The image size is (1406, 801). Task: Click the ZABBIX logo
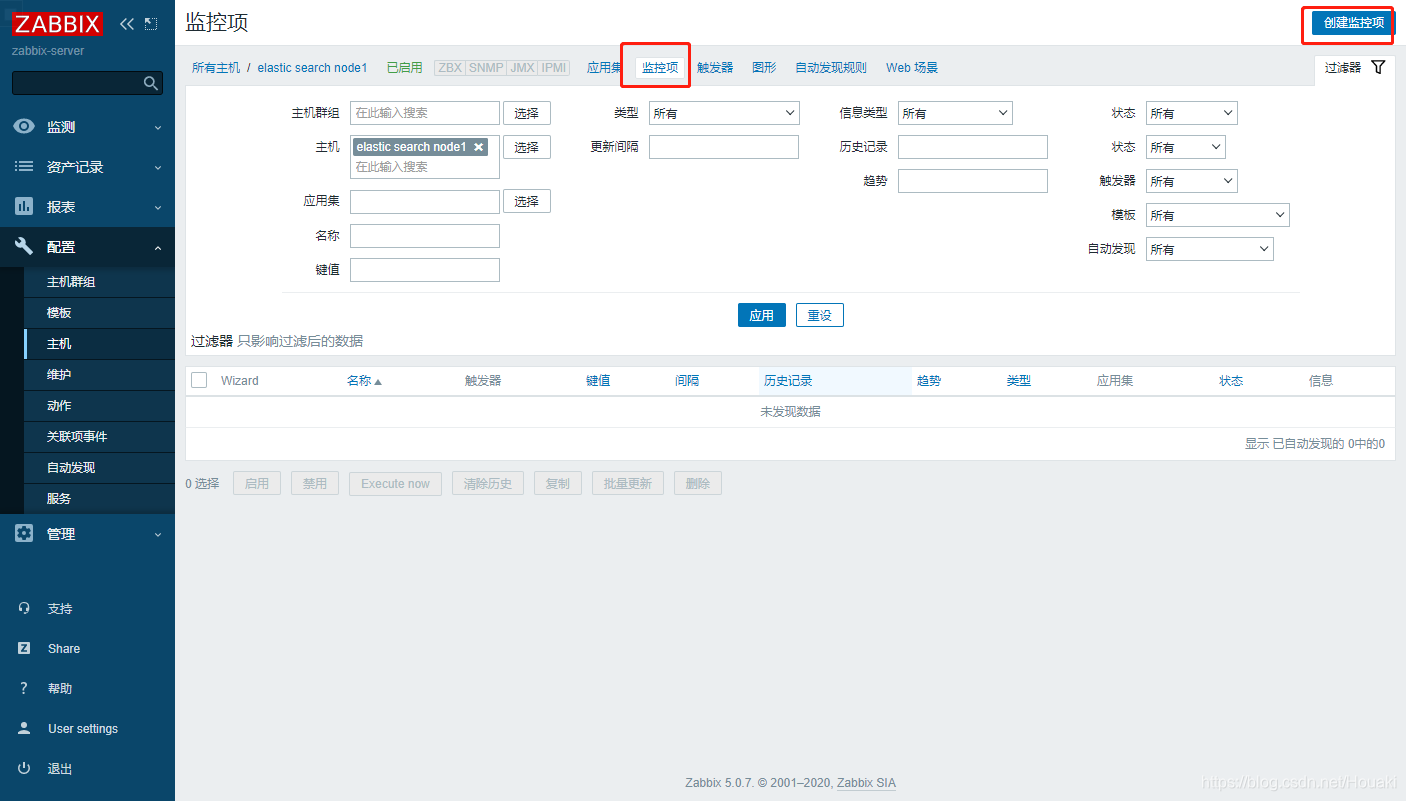tap(57, 24)
